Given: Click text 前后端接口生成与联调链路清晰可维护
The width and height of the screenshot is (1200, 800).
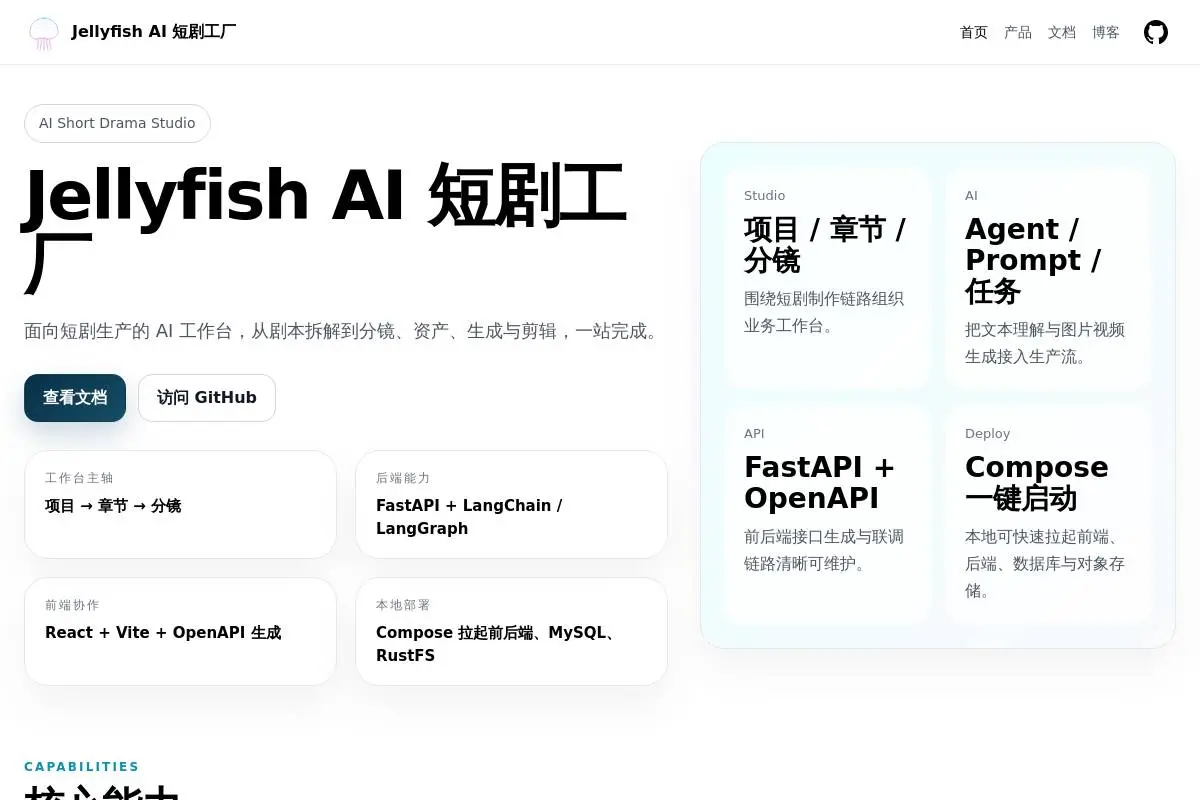Looking at the screenshot, I should (824, 550).
